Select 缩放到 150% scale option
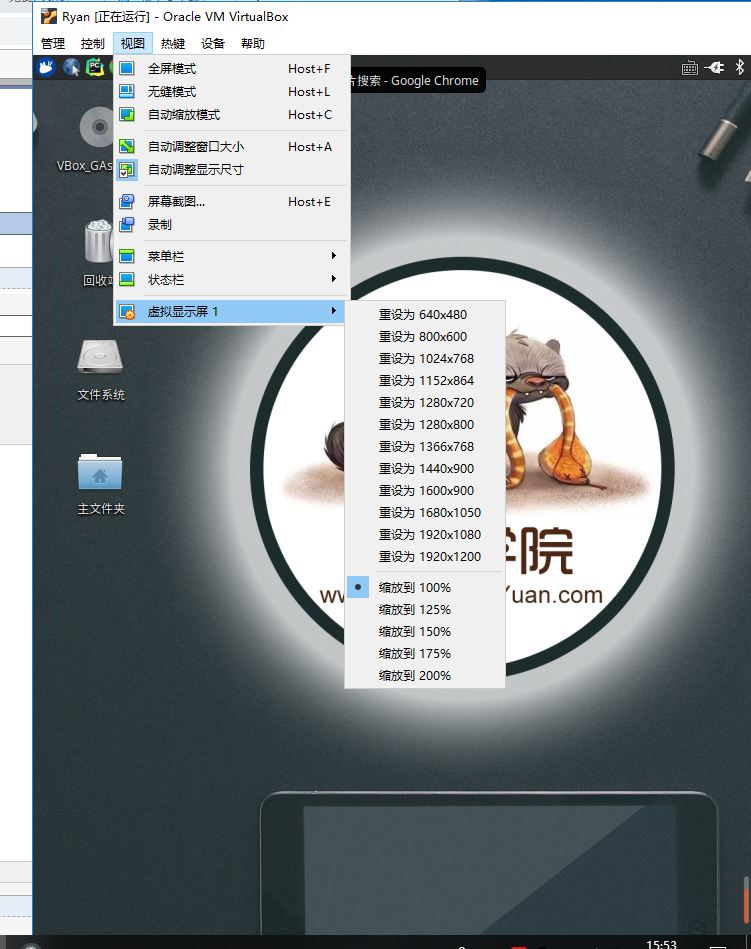 pyautogui.click(x=425, y=631)
